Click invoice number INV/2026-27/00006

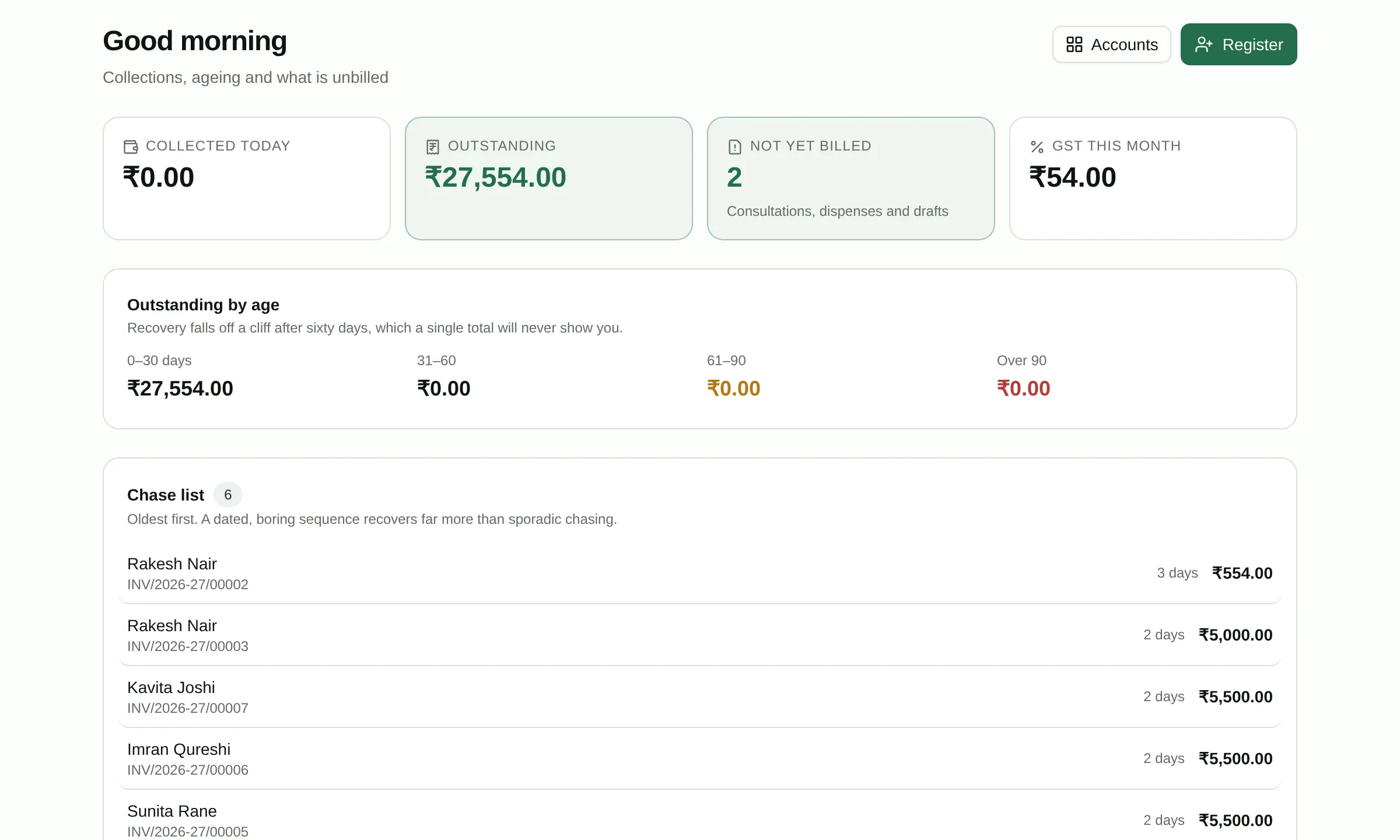pyautogui.click(x=188, y=770)
